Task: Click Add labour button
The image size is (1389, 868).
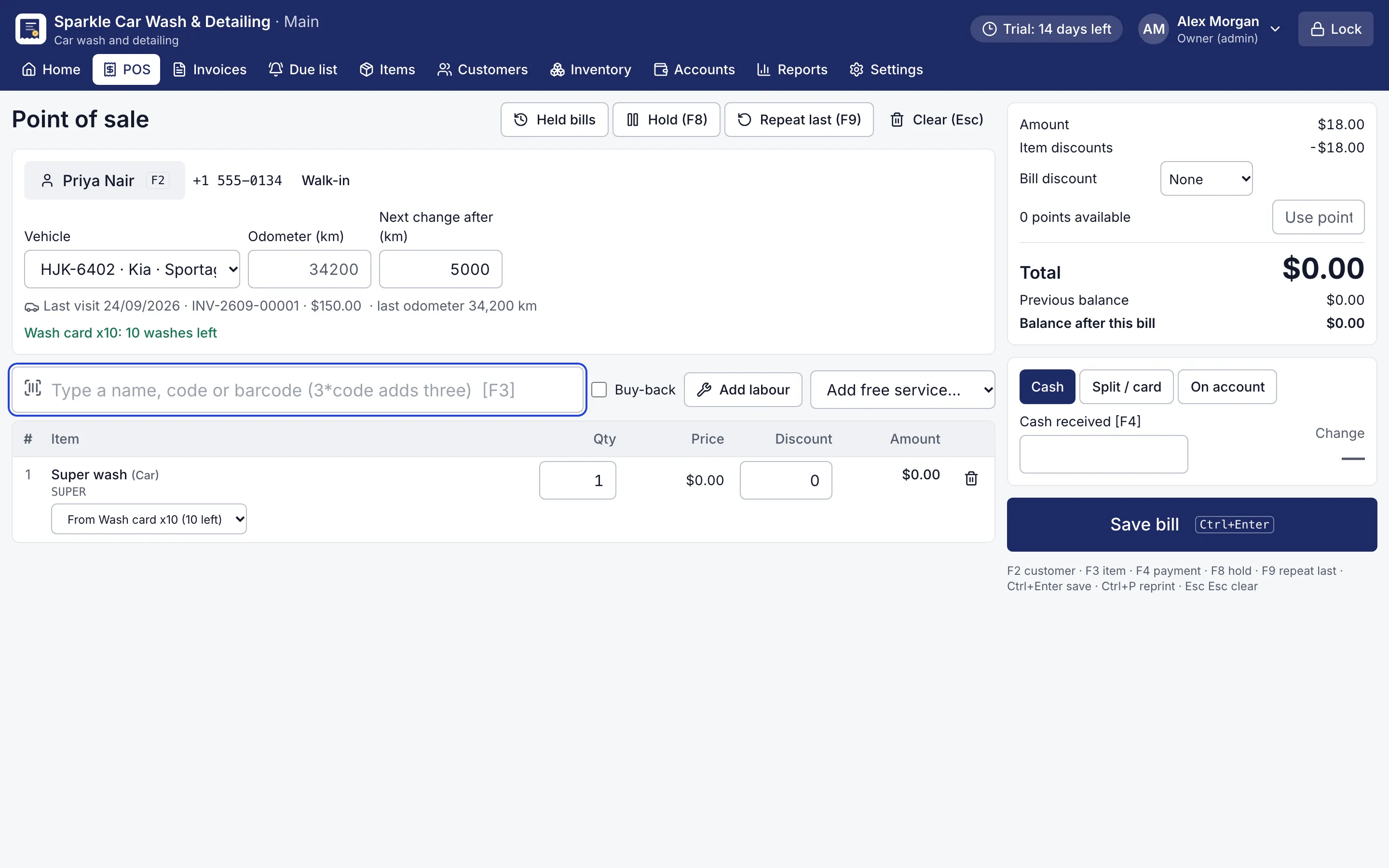Action: pos(743,390)
